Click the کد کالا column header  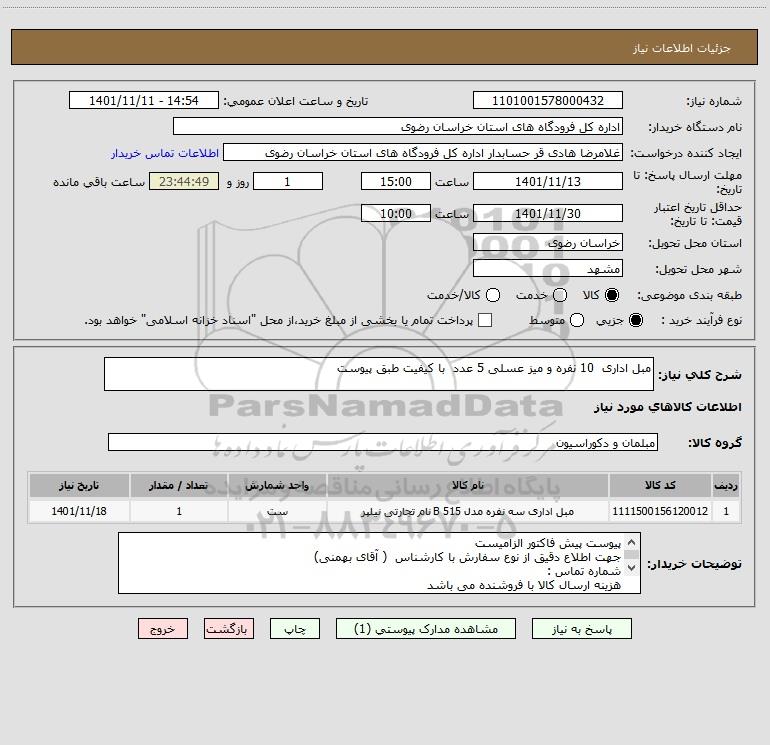pos(660,485)
